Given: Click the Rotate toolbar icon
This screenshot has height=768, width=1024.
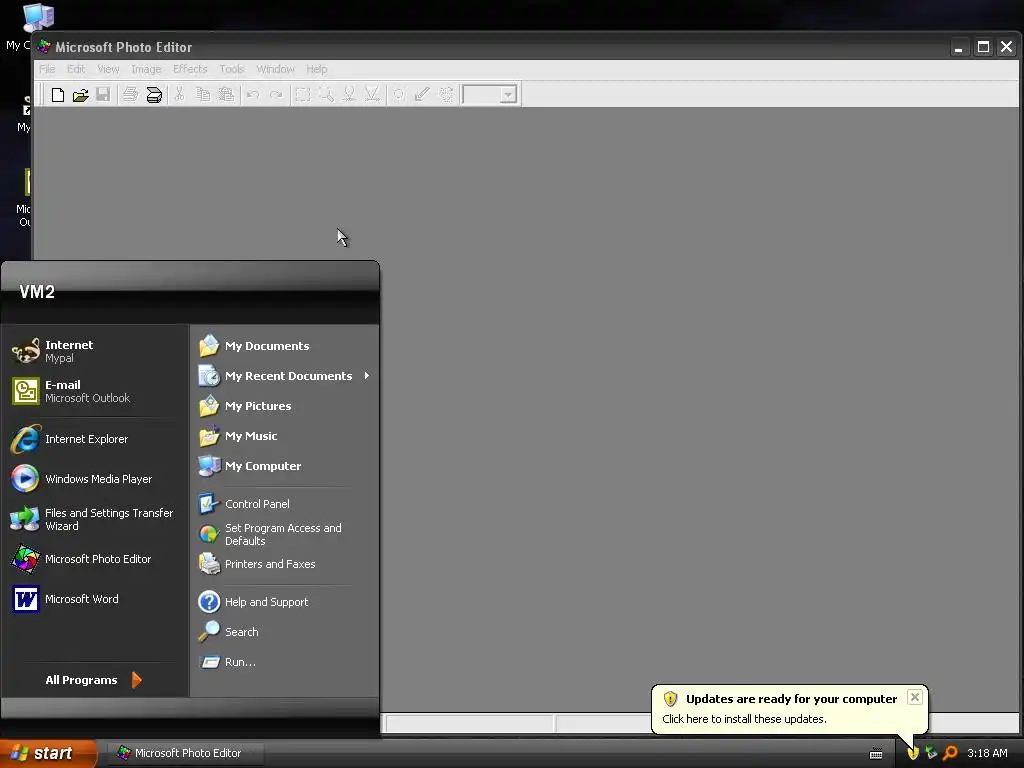Looking at the screenshot, I should [x=446, y=95].
